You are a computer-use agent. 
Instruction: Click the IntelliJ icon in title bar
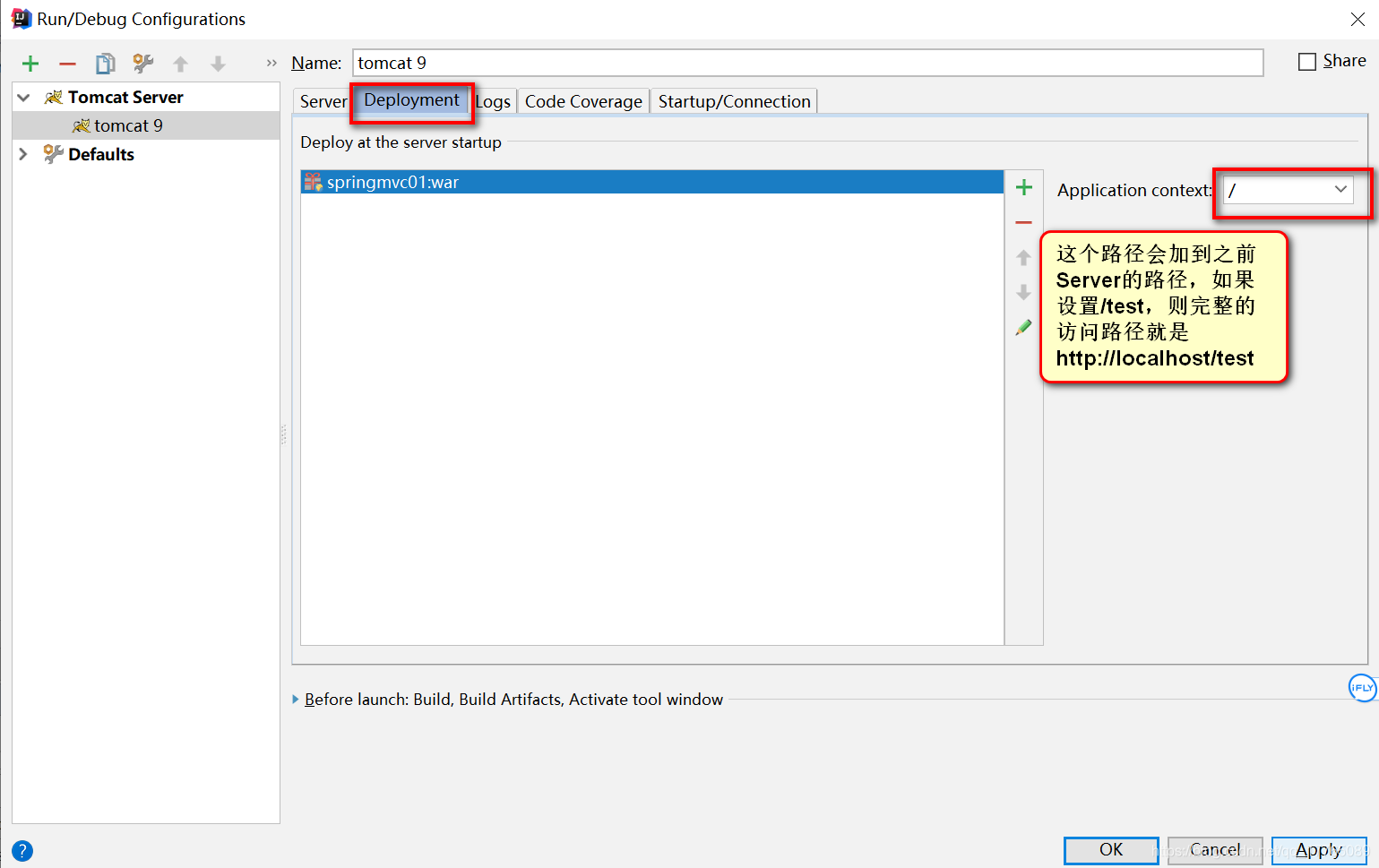[21, 19]
